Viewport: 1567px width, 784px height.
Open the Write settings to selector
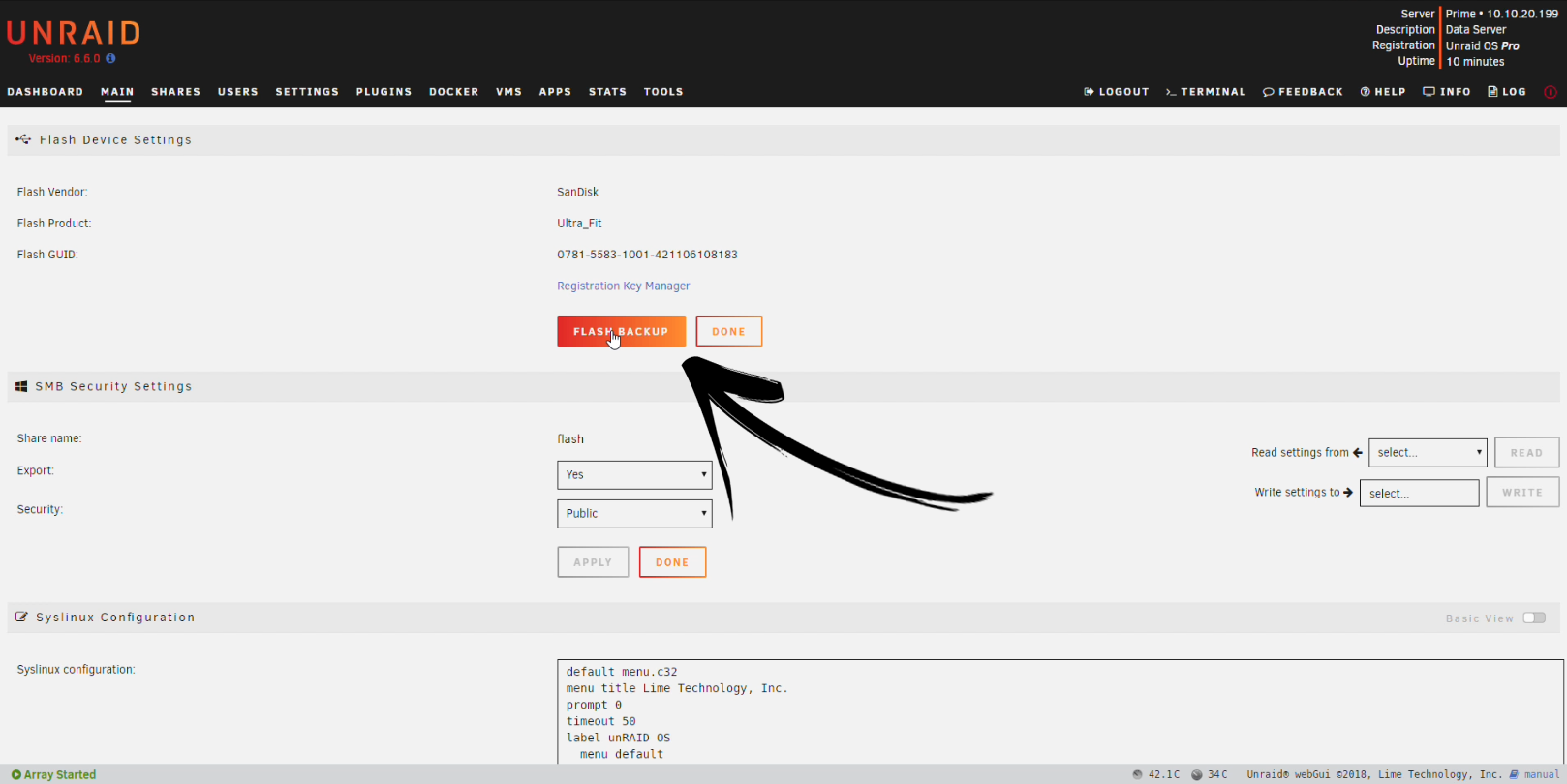click(x=1419, y=494)
